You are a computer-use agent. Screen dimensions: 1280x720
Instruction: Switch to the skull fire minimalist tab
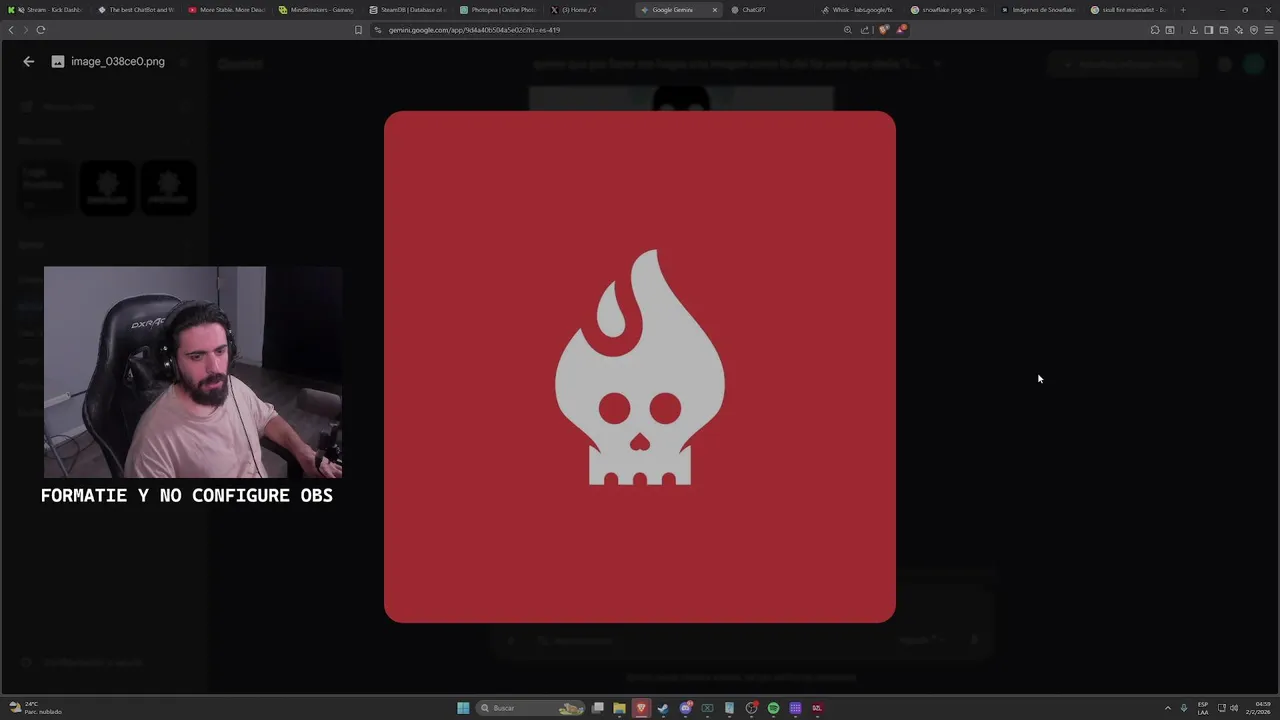1129,10
